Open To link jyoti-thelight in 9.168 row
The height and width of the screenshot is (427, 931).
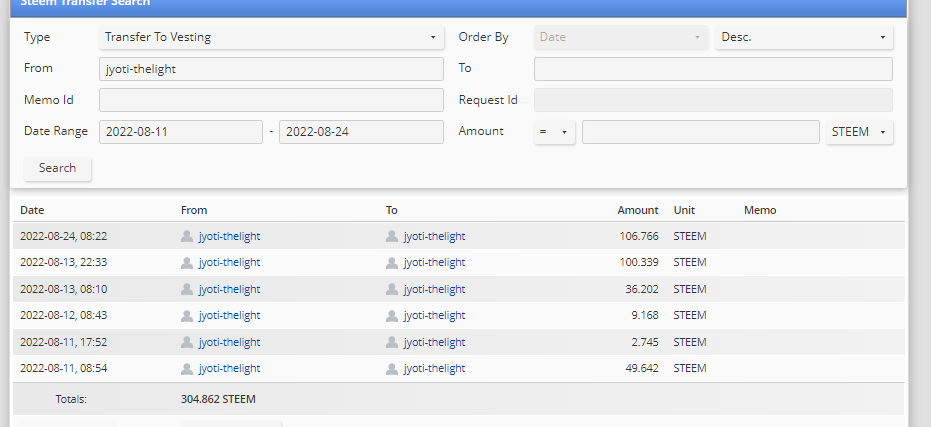click(435, 315)
